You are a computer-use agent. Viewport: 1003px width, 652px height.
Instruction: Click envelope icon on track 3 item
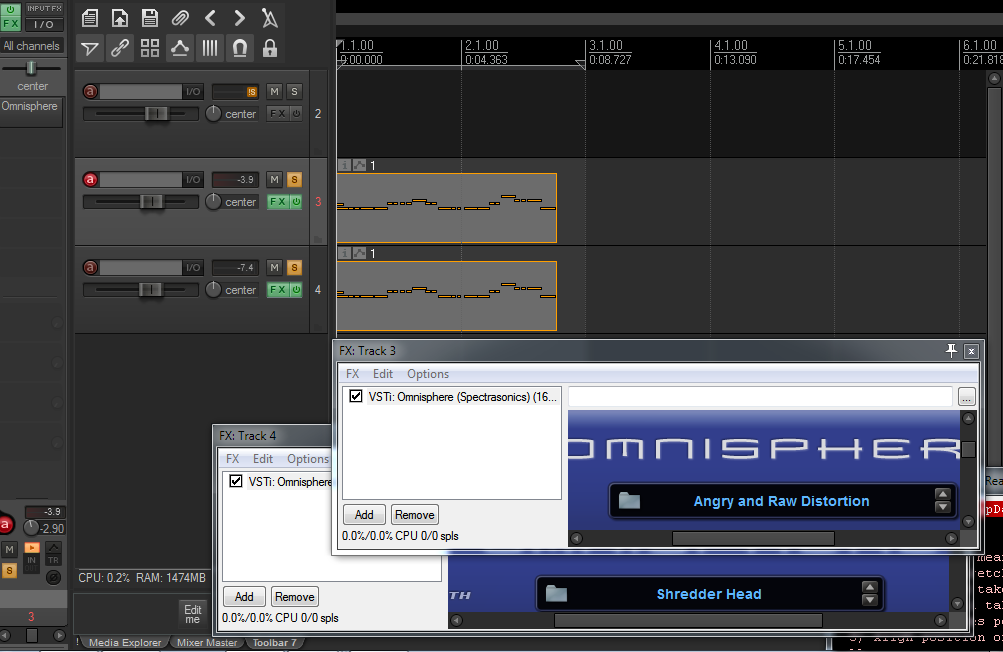(359, 165)
